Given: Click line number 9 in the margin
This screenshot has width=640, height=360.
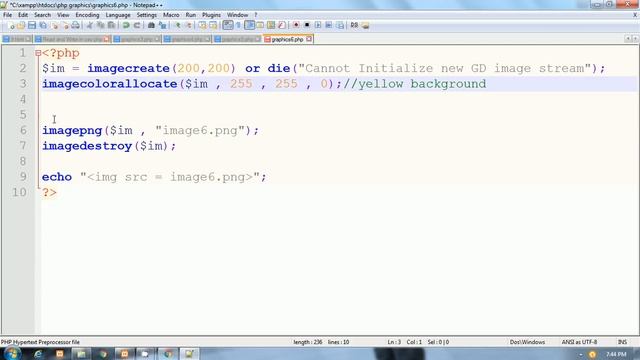Looking at the screenshot, I should click(22, 177).
